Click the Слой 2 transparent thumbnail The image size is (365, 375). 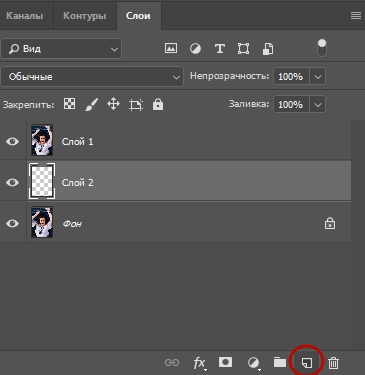pyautogui.click(x=42, y=181)
